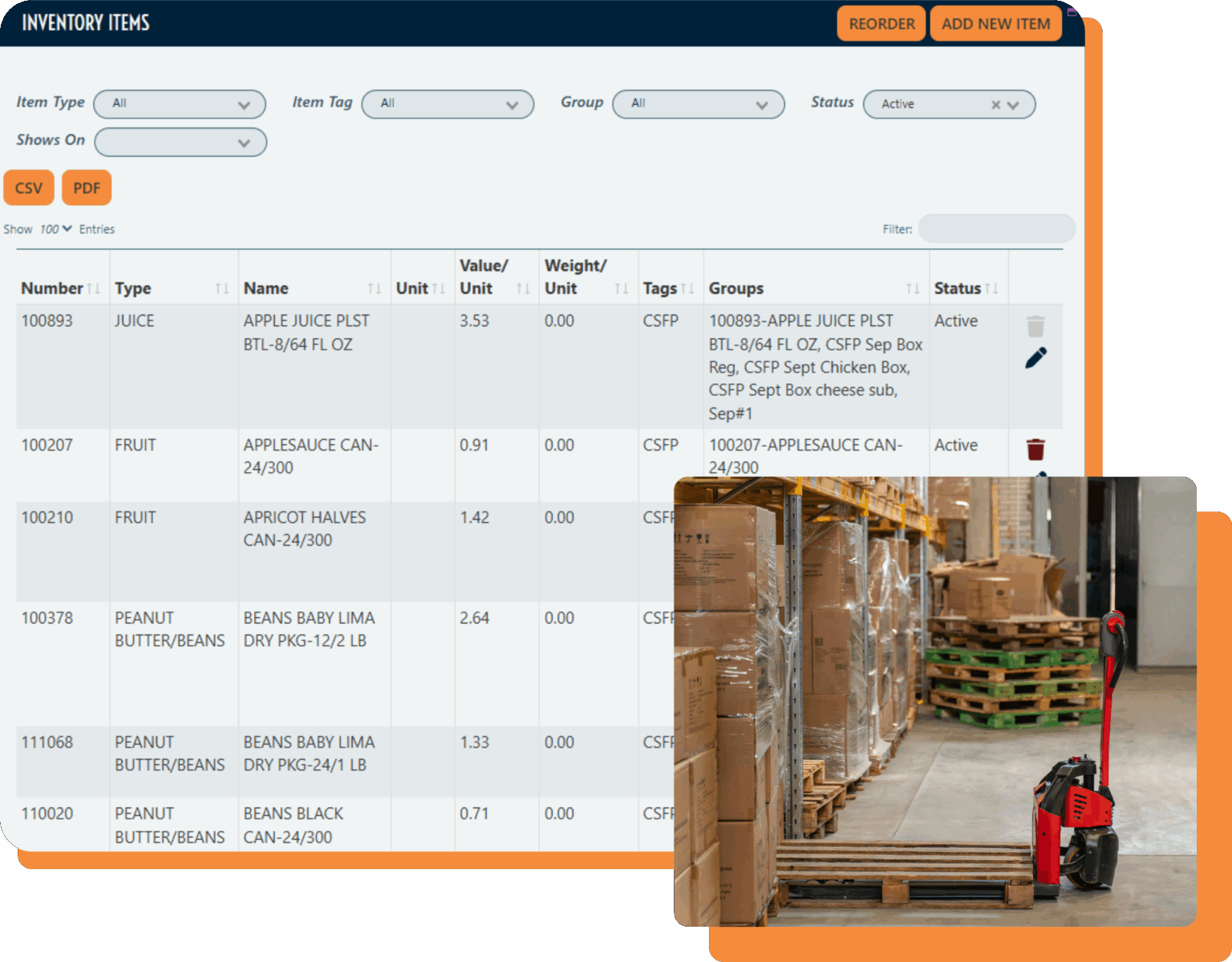Screen dimensions: 1232x962
Task: Expand the Item Tag dropdown
Action: coord(448,104)
